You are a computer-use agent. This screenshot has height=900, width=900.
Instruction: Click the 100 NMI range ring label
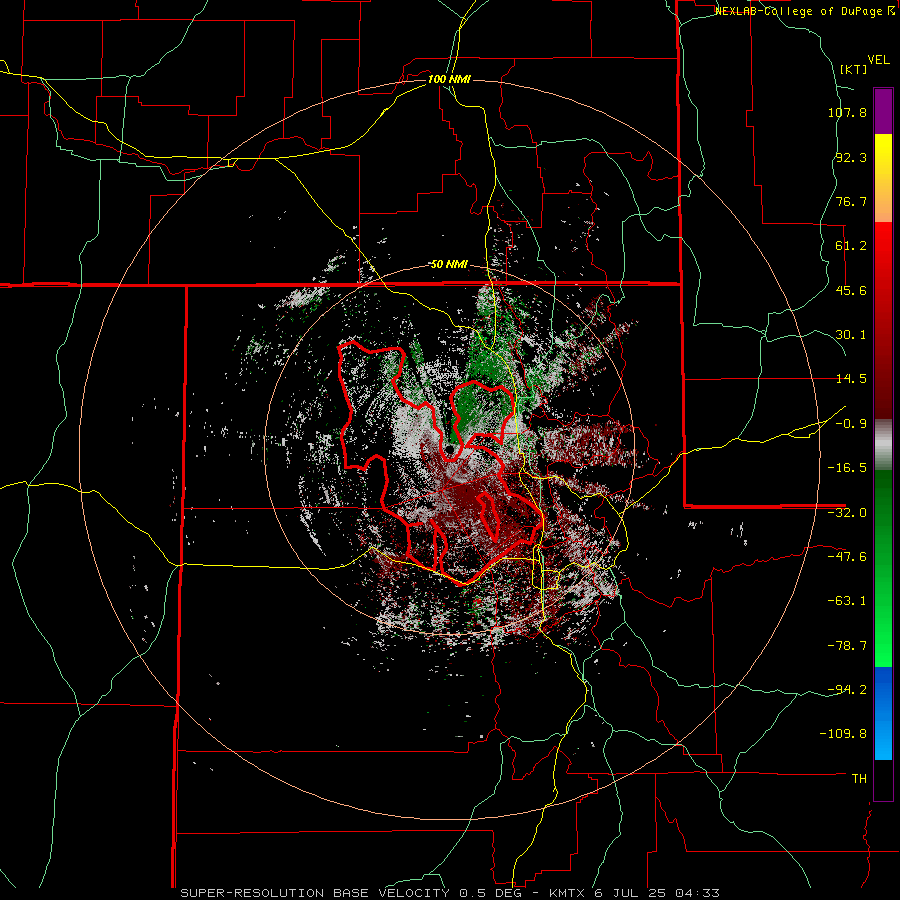[449, 79]
